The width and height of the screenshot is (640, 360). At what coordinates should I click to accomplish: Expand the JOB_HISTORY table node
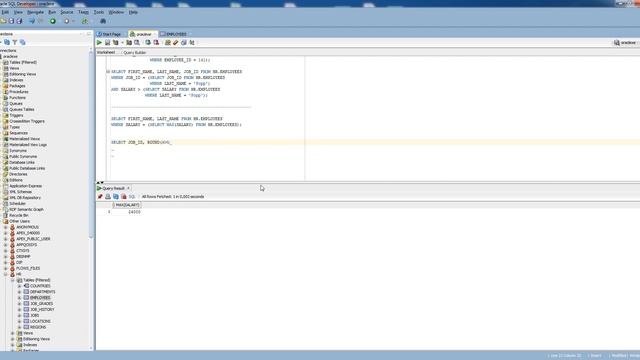pyautogui.click(x=20, y=309)
